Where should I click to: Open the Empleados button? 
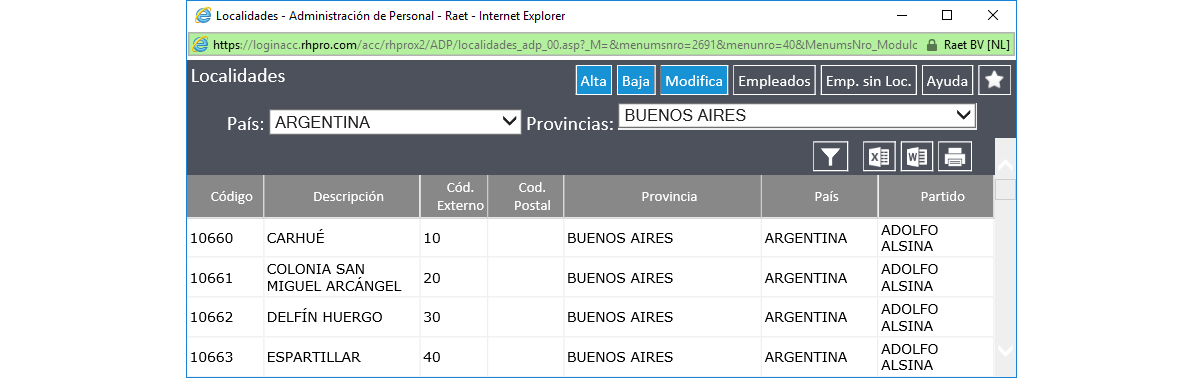pos(774,81)
